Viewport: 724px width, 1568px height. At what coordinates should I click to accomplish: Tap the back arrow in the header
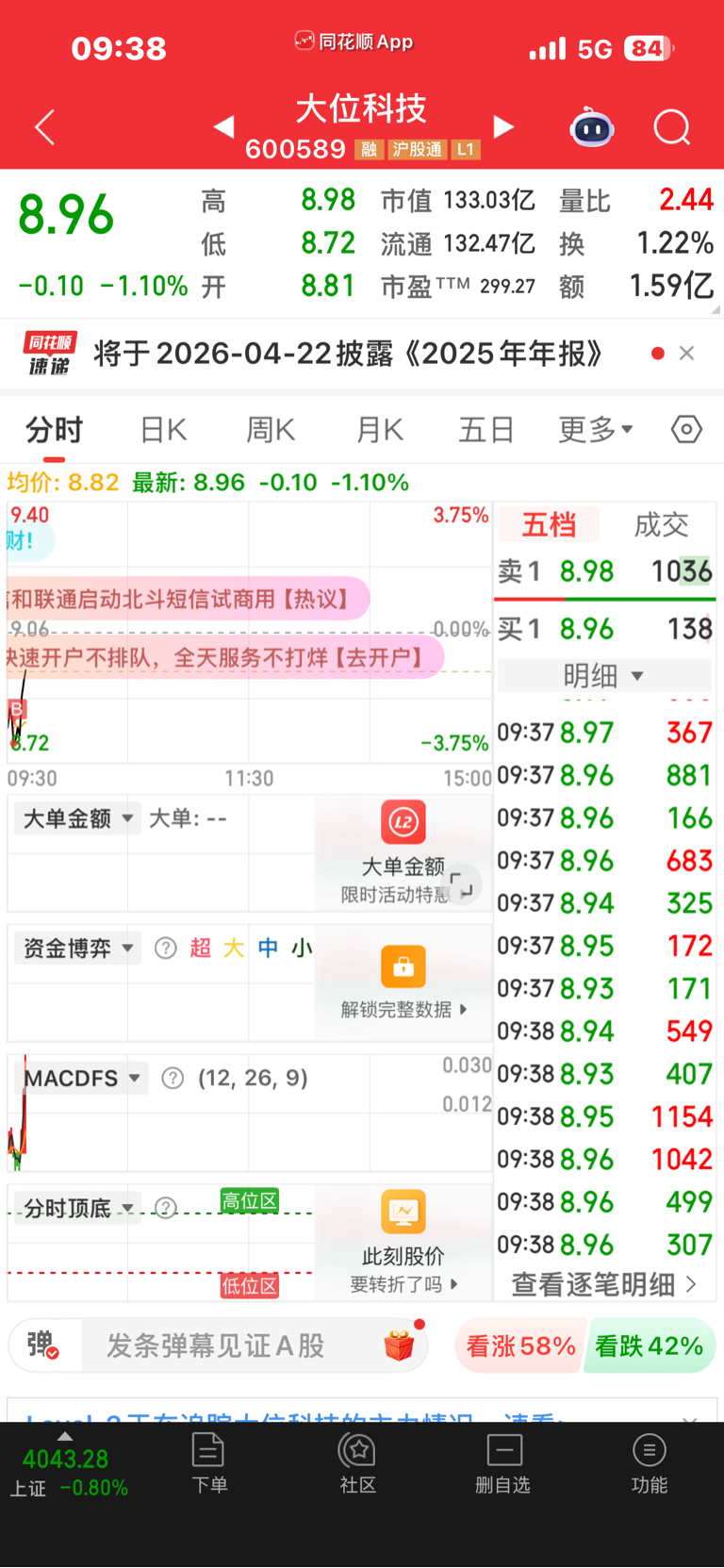(44, 127)
